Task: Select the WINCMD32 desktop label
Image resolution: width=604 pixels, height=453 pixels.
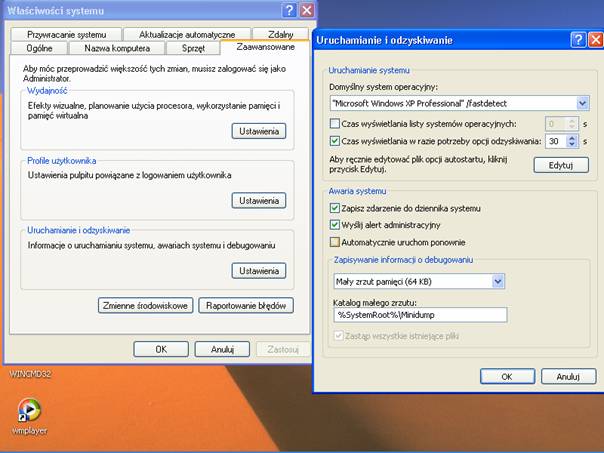Action: [30, 374]
